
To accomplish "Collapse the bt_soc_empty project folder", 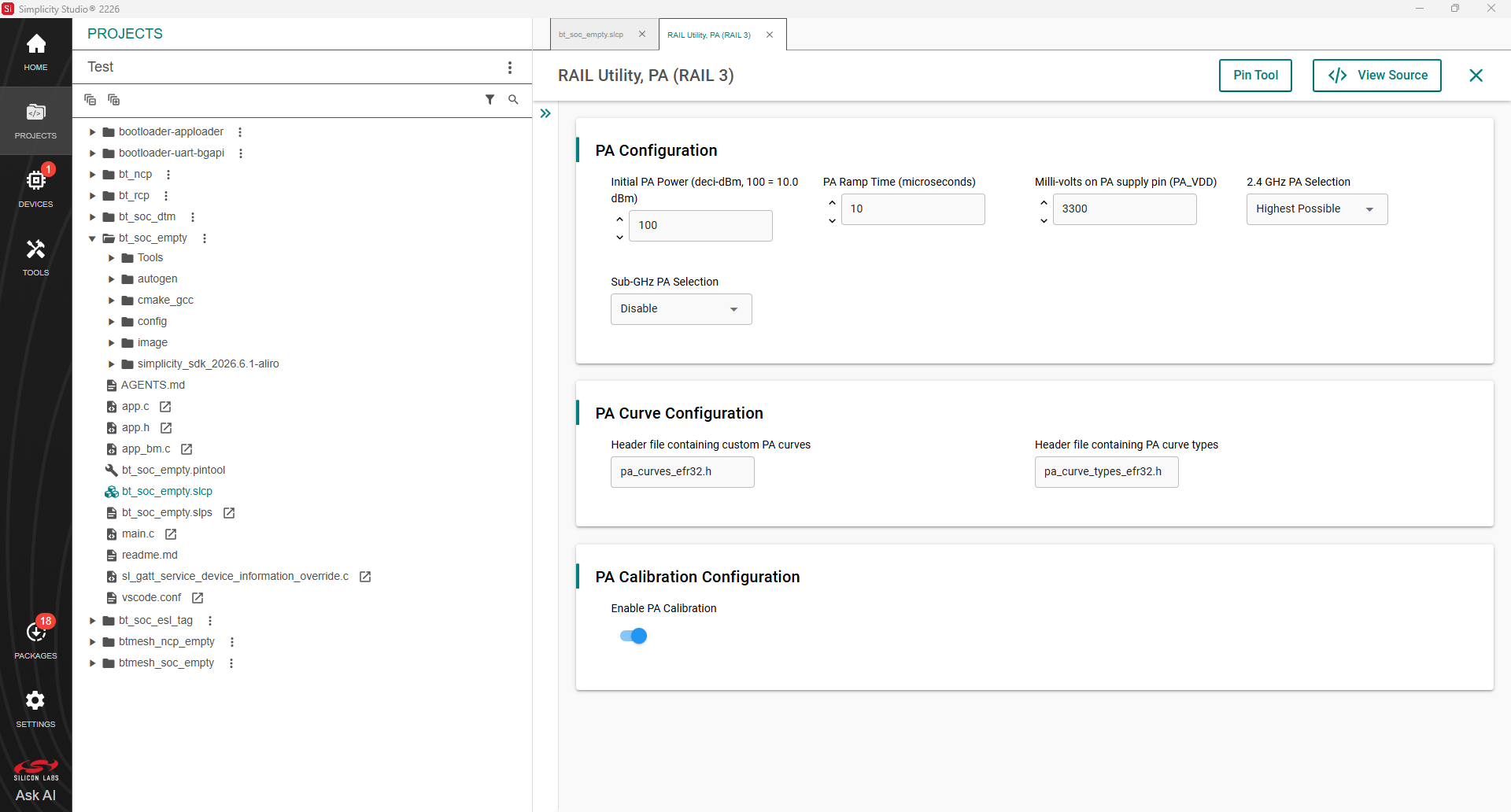I will pyautogui.click(x=93, y=238).
